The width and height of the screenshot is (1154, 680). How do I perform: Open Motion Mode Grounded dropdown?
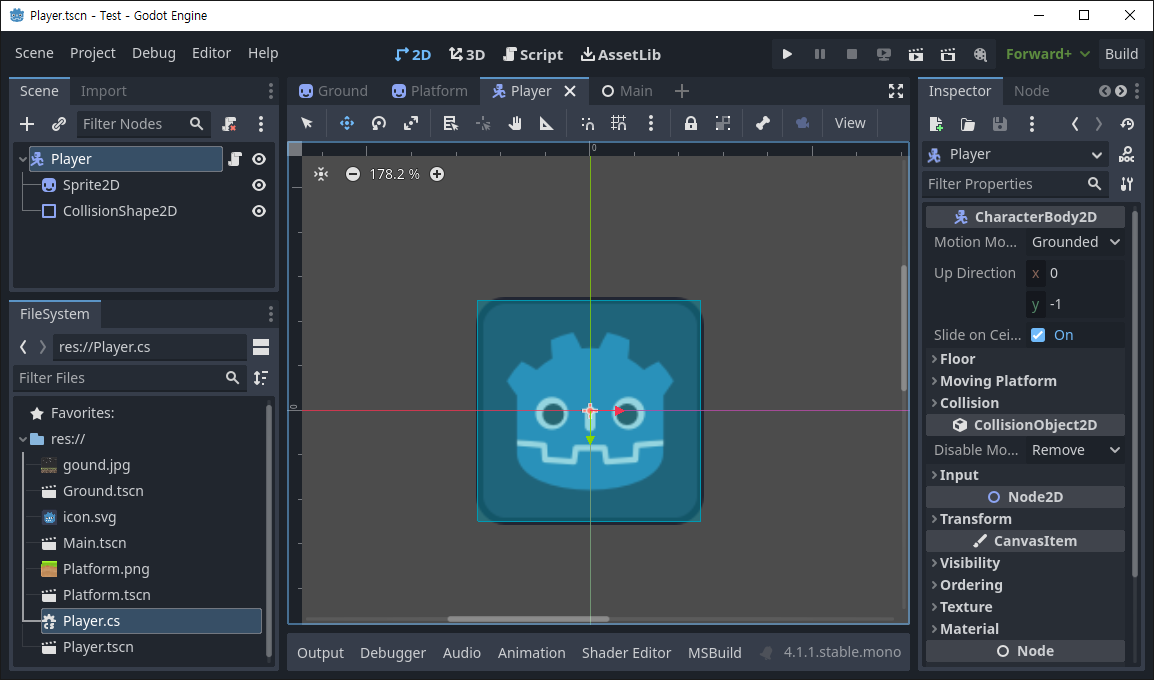(1075, 242)
